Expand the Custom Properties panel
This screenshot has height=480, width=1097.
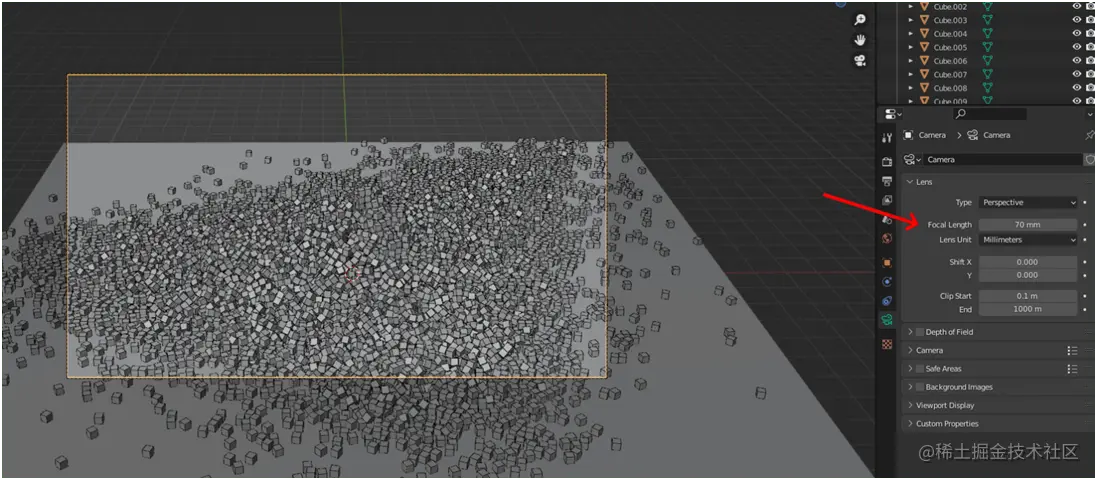point(910,423)
